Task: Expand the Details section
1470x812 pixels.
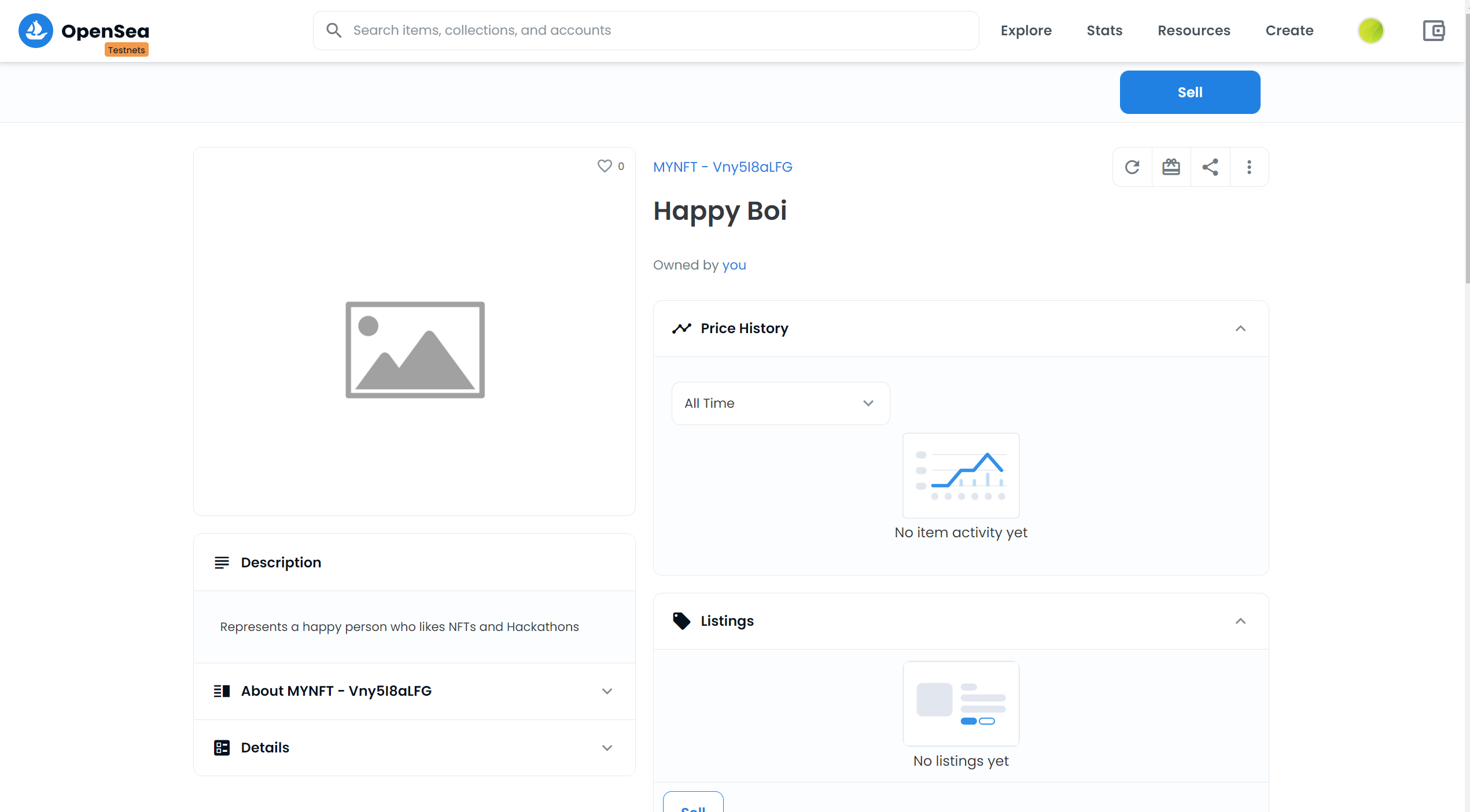Action: point(414,748)
